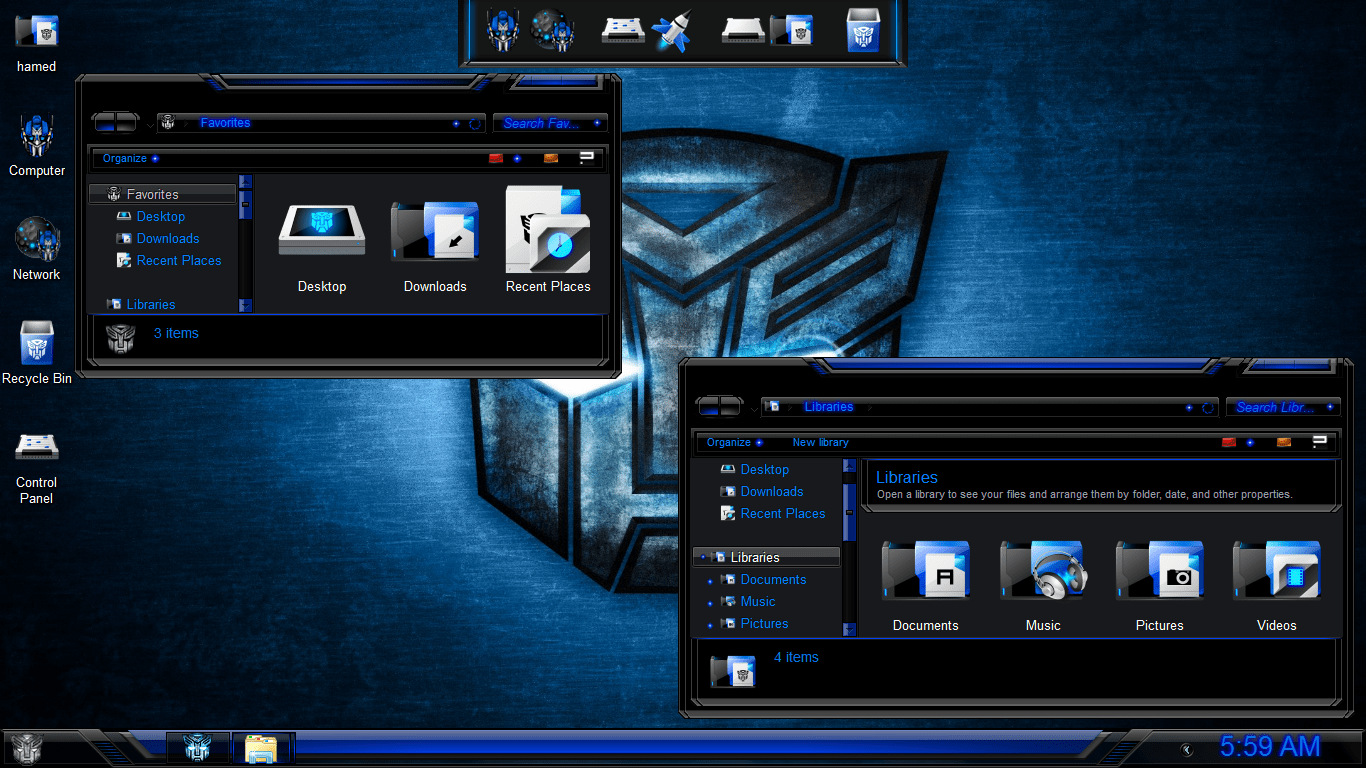Expand view options arrow in Libraries toolbar
This screenshot has height=768, width=1366.
click(x=1250, y=442)
